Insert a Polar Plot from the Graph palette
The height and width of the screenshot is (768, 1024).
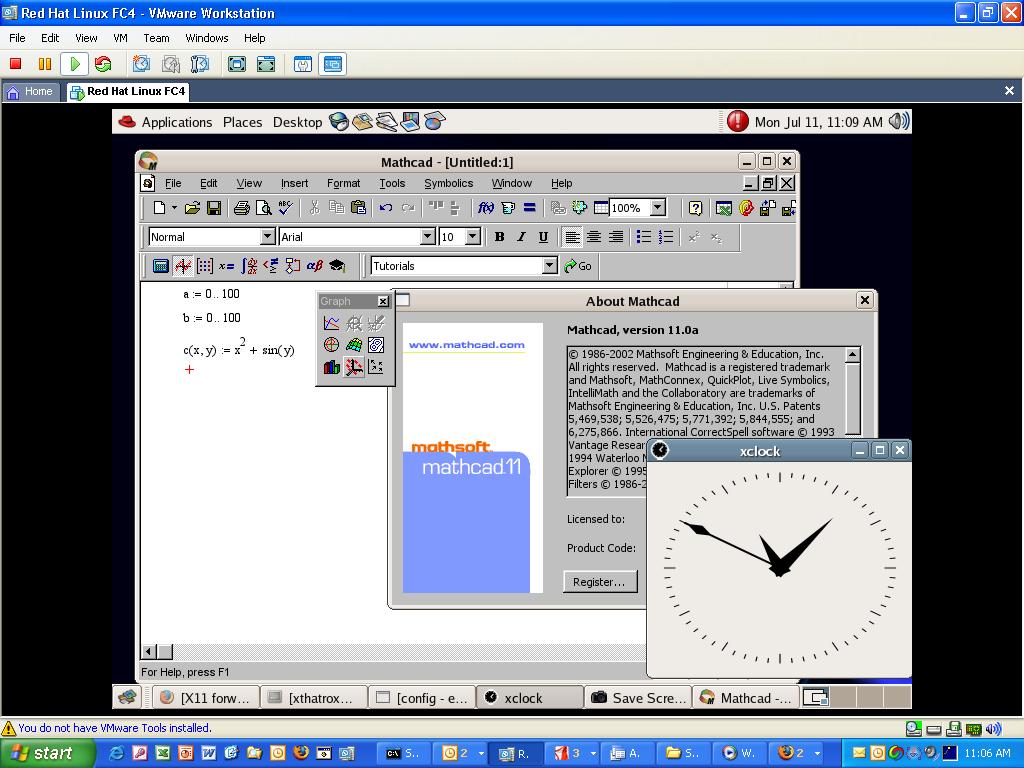pyautogui.click(x=331, y=344)
